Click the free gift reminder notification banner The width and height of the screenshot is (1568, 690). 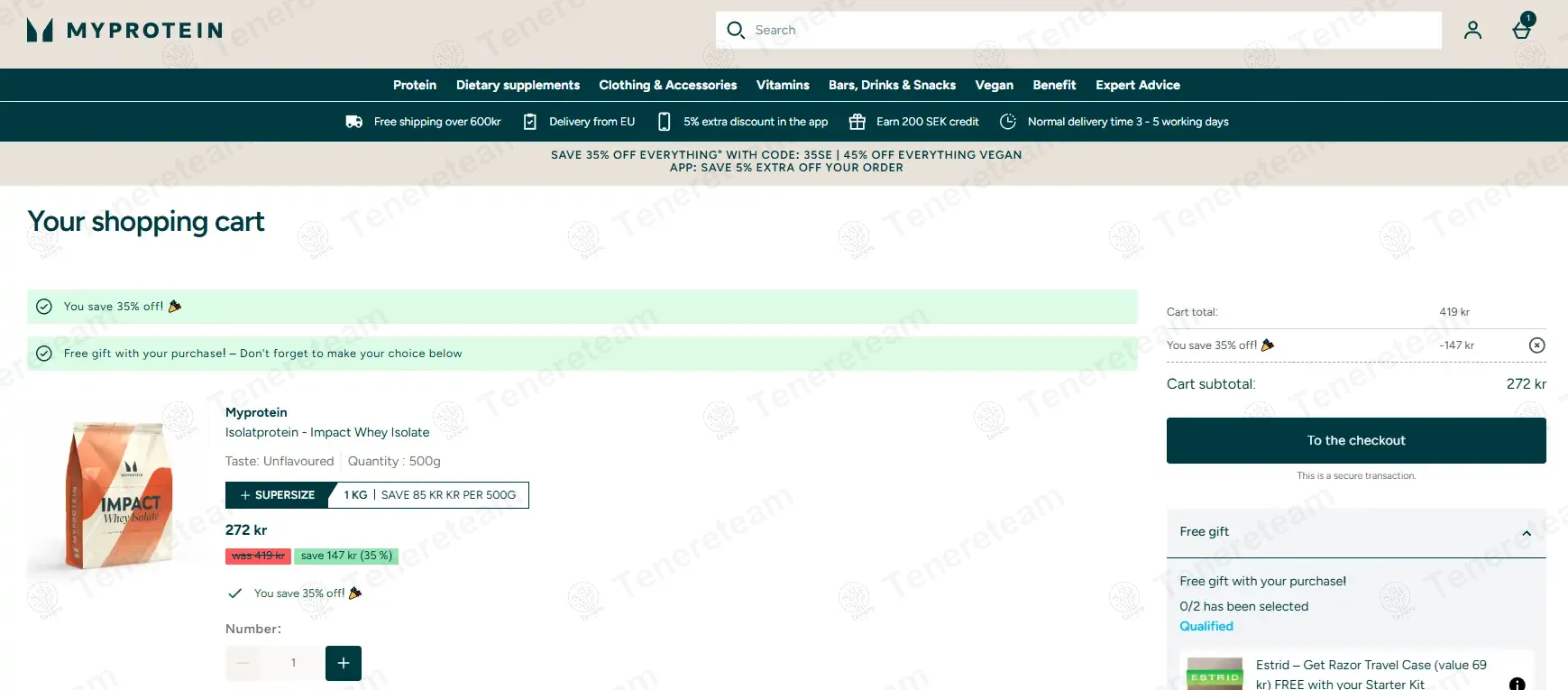click(582, 354)
